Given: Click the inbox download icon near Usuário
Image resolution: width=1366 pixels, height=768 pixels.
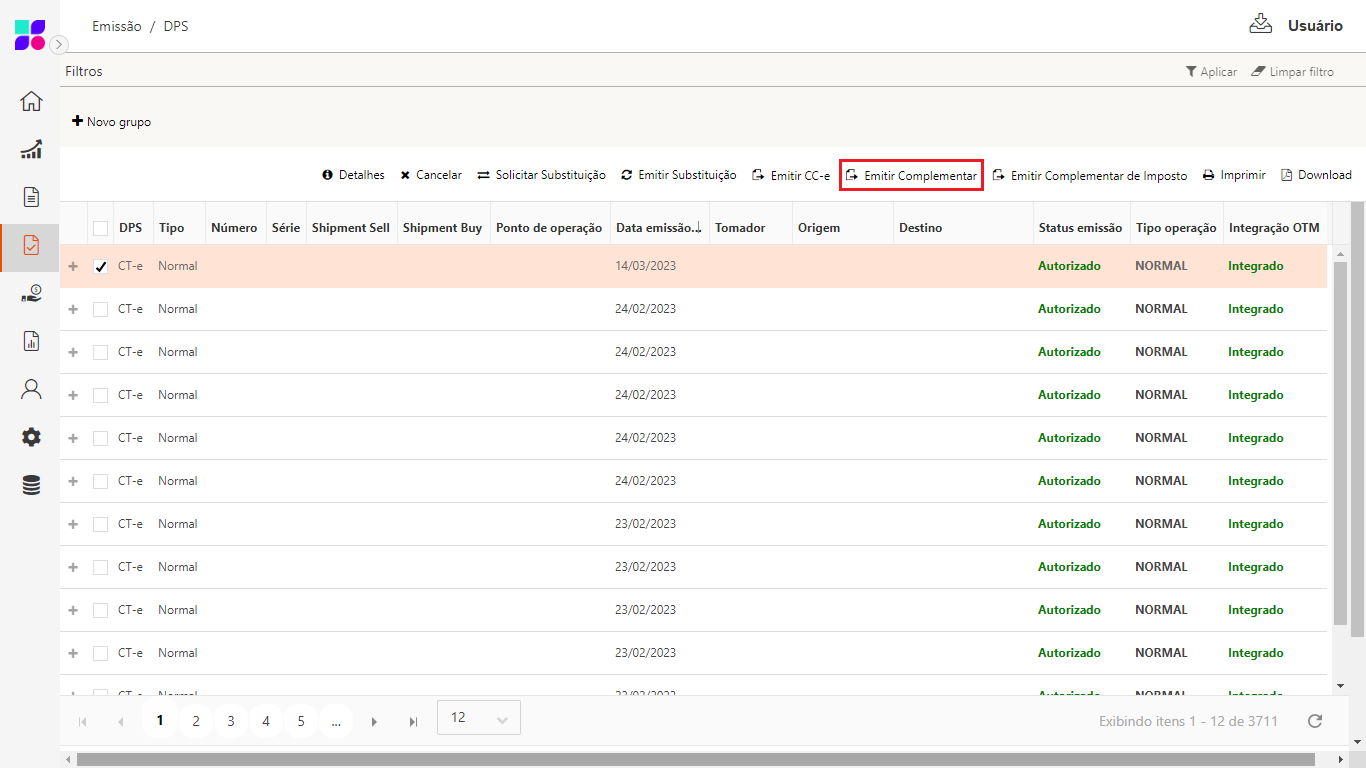Looking at the screenshot, I should (1260, 25).
